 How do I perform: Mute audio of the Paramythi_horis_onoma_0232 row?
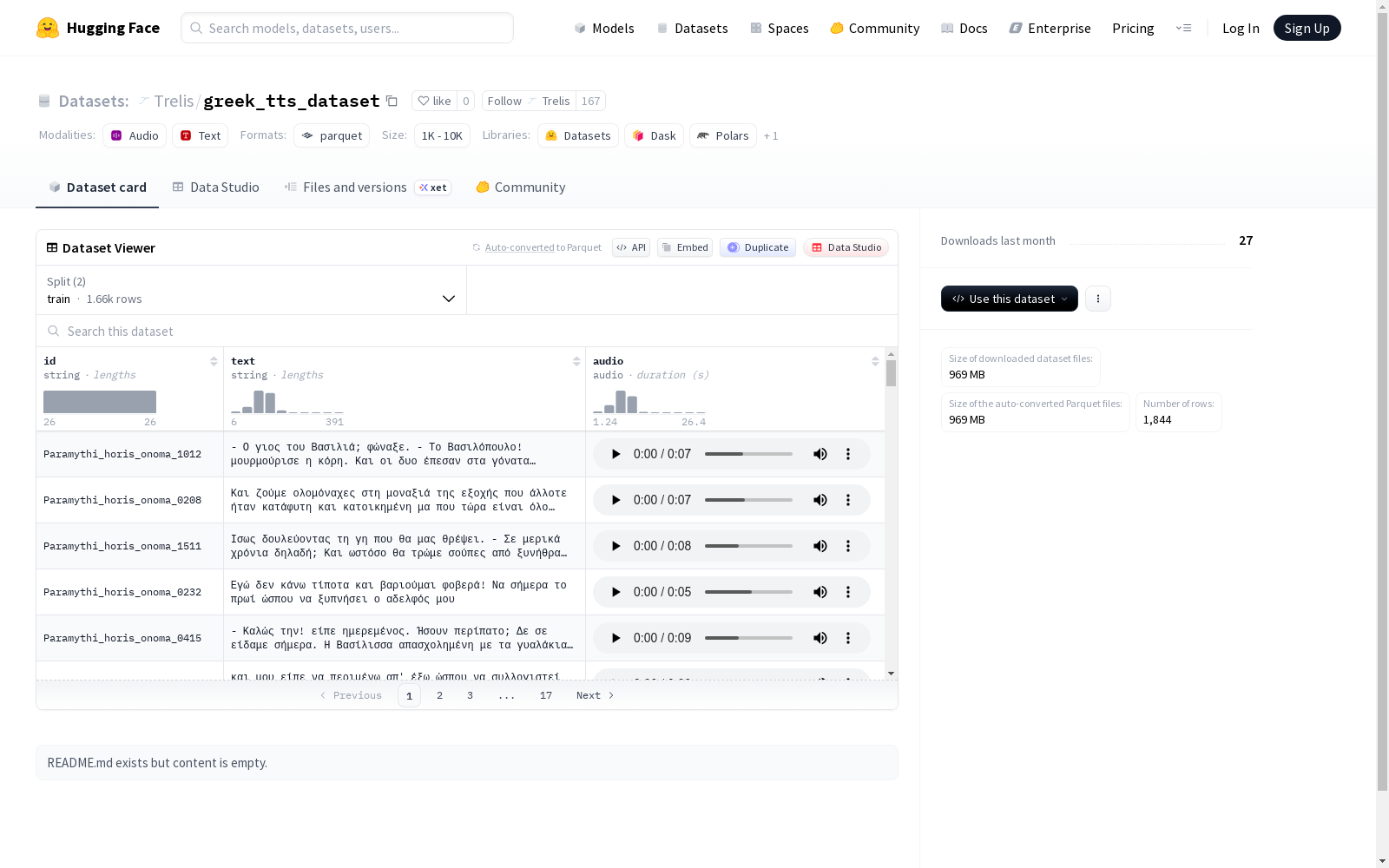[x=820, y=592]
